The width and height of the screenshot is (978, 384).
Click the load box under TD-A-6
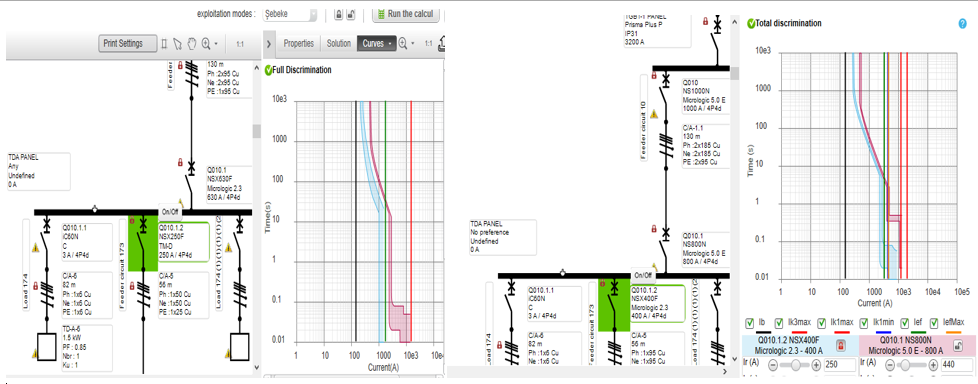pos(47,347)
